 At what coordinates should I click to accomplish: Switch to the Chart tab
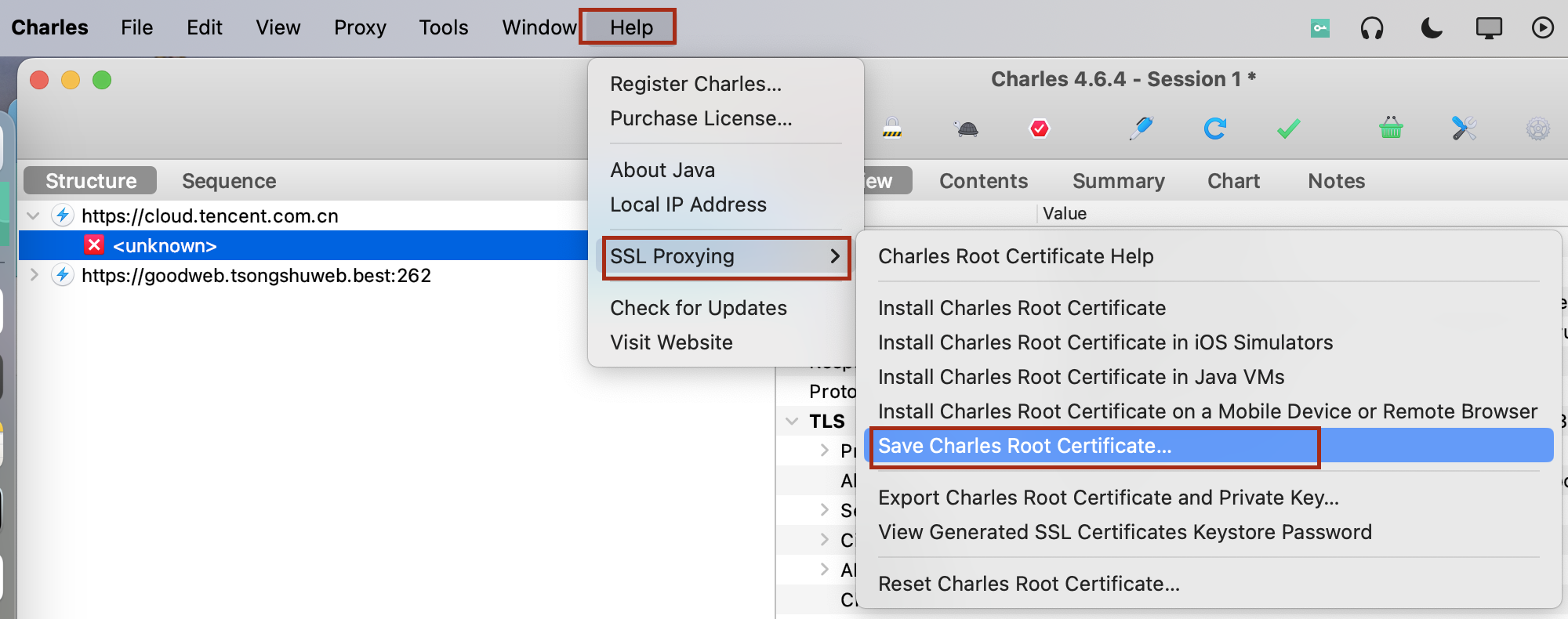pyautogui.click(x=1233, y=181)
